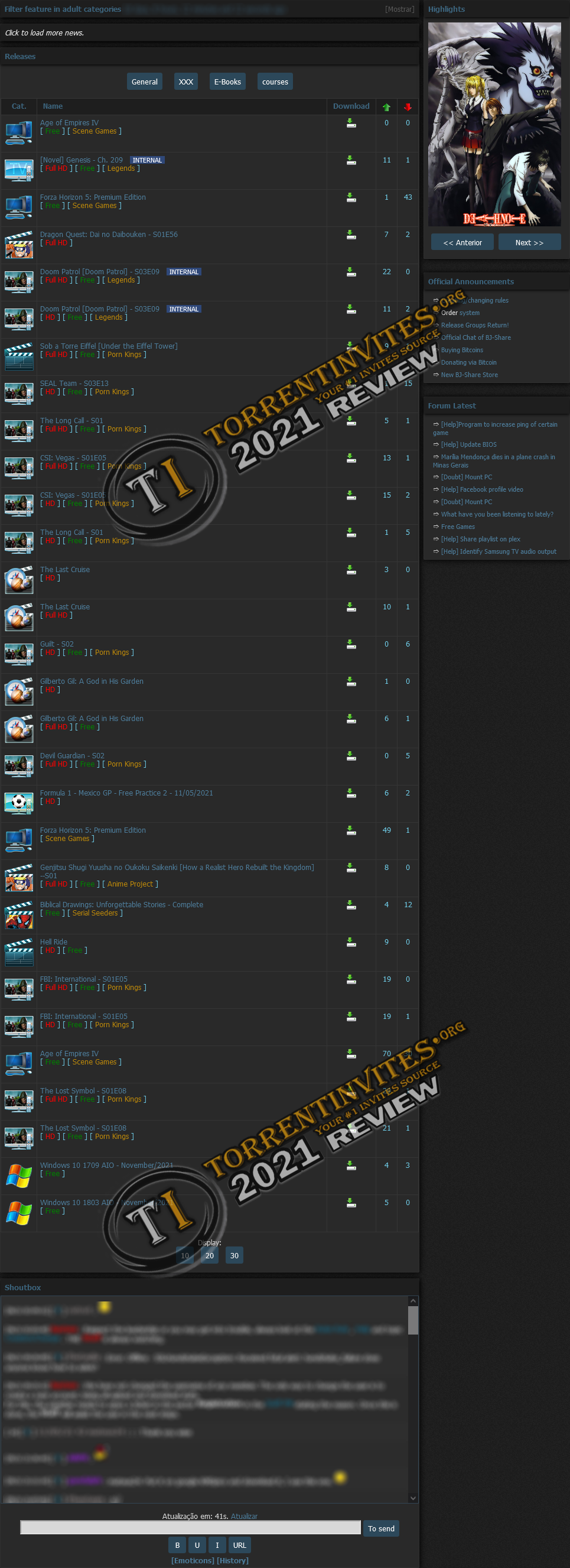This screenshot has width=570, height=1568.
Task: Download Age of Empires IV first listing
Action: [351, 123]
